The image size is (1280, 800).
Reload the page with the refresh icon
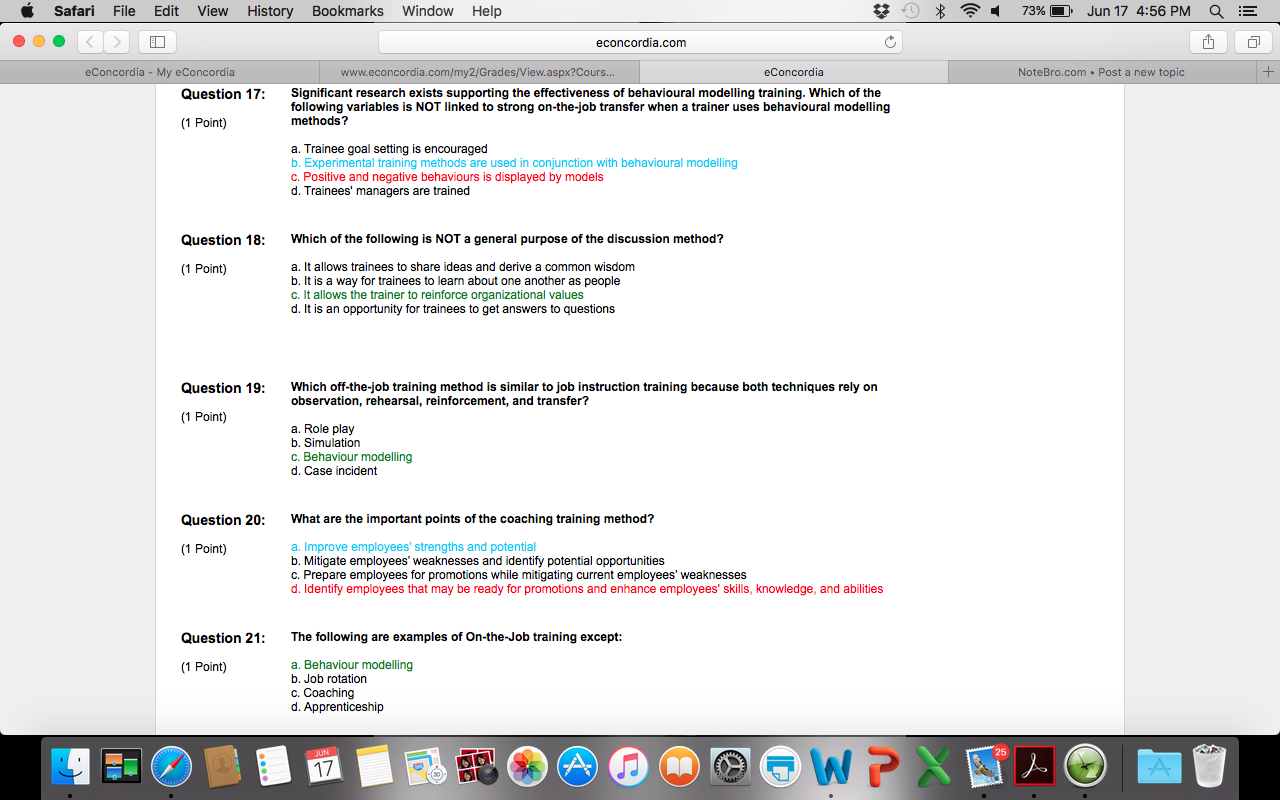click(890, 42)
